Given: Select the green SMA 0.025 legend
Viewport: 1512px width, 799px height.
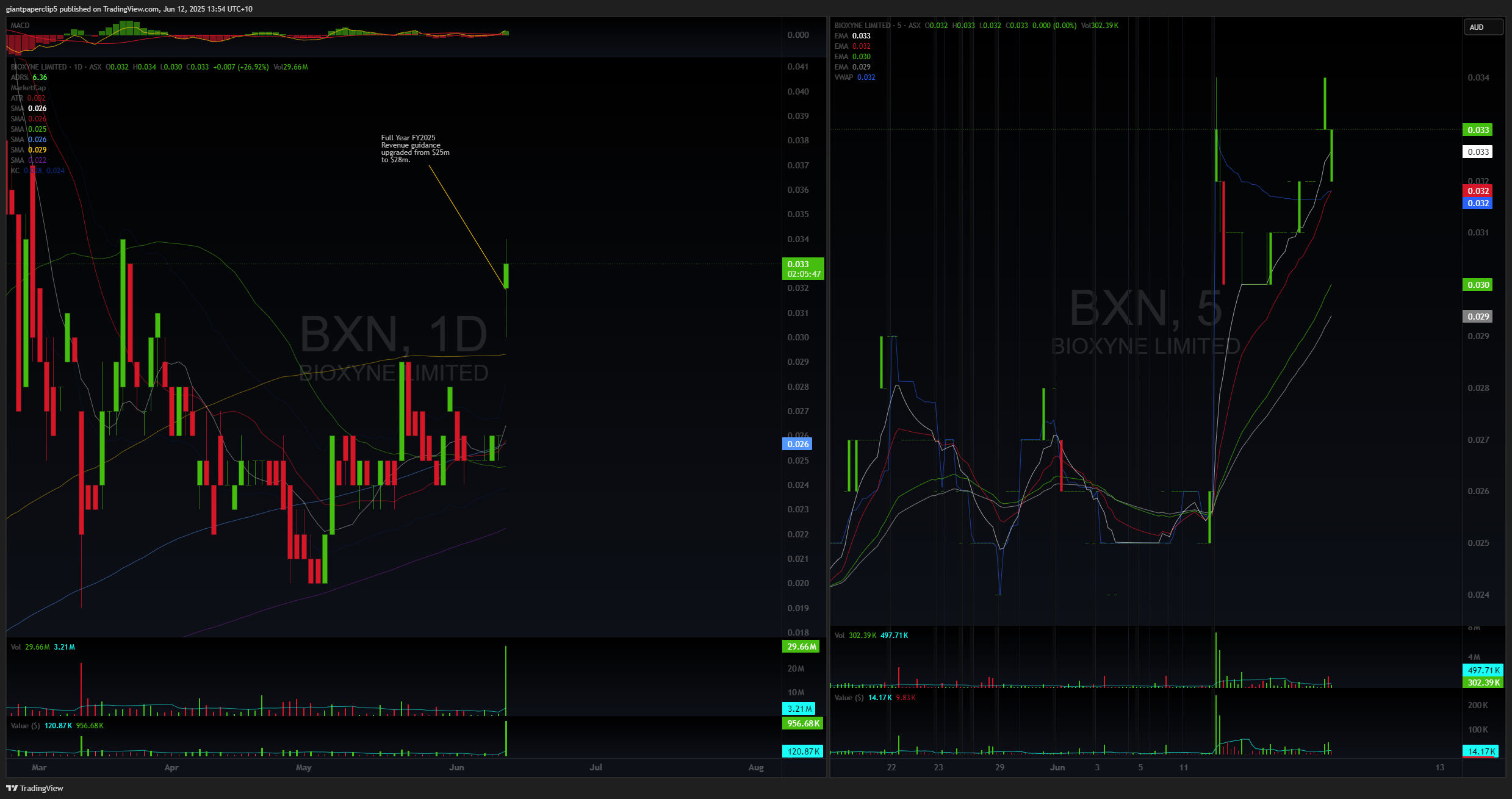Looking at the screenshot, I should pos(29,129).
